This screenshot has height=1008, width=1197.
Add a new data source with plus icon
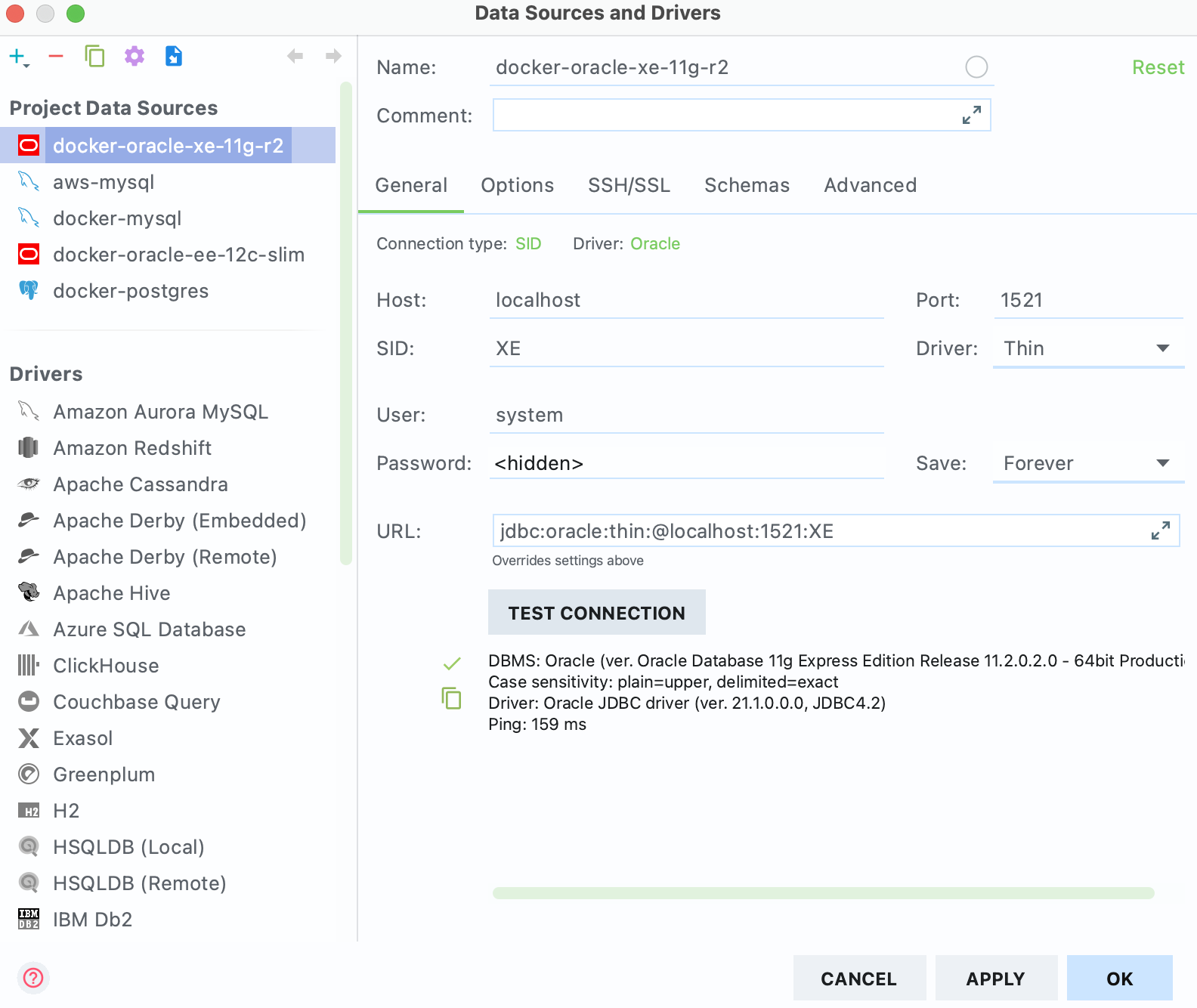click(17, 56)
